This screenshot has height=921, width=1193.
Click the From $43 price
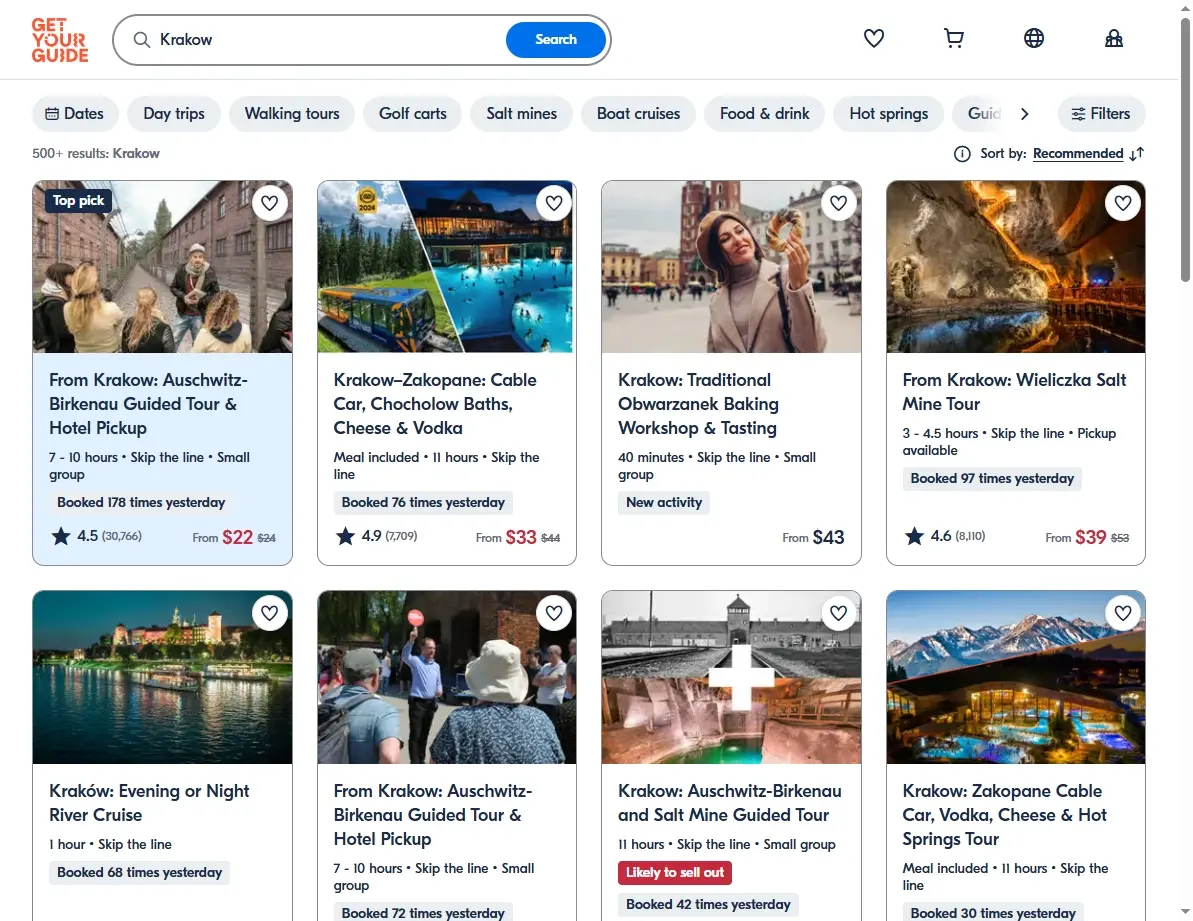pyautogui.click(x=813, y=538)
